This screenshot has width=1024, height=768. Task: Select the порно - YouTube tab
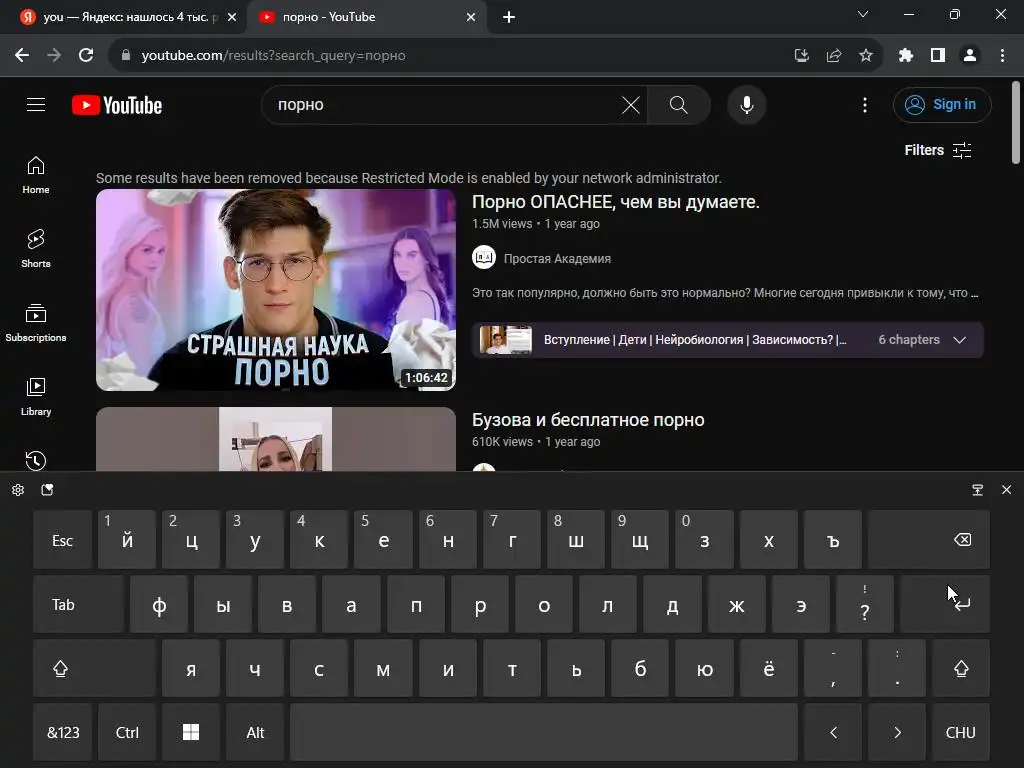pos(366,17)
